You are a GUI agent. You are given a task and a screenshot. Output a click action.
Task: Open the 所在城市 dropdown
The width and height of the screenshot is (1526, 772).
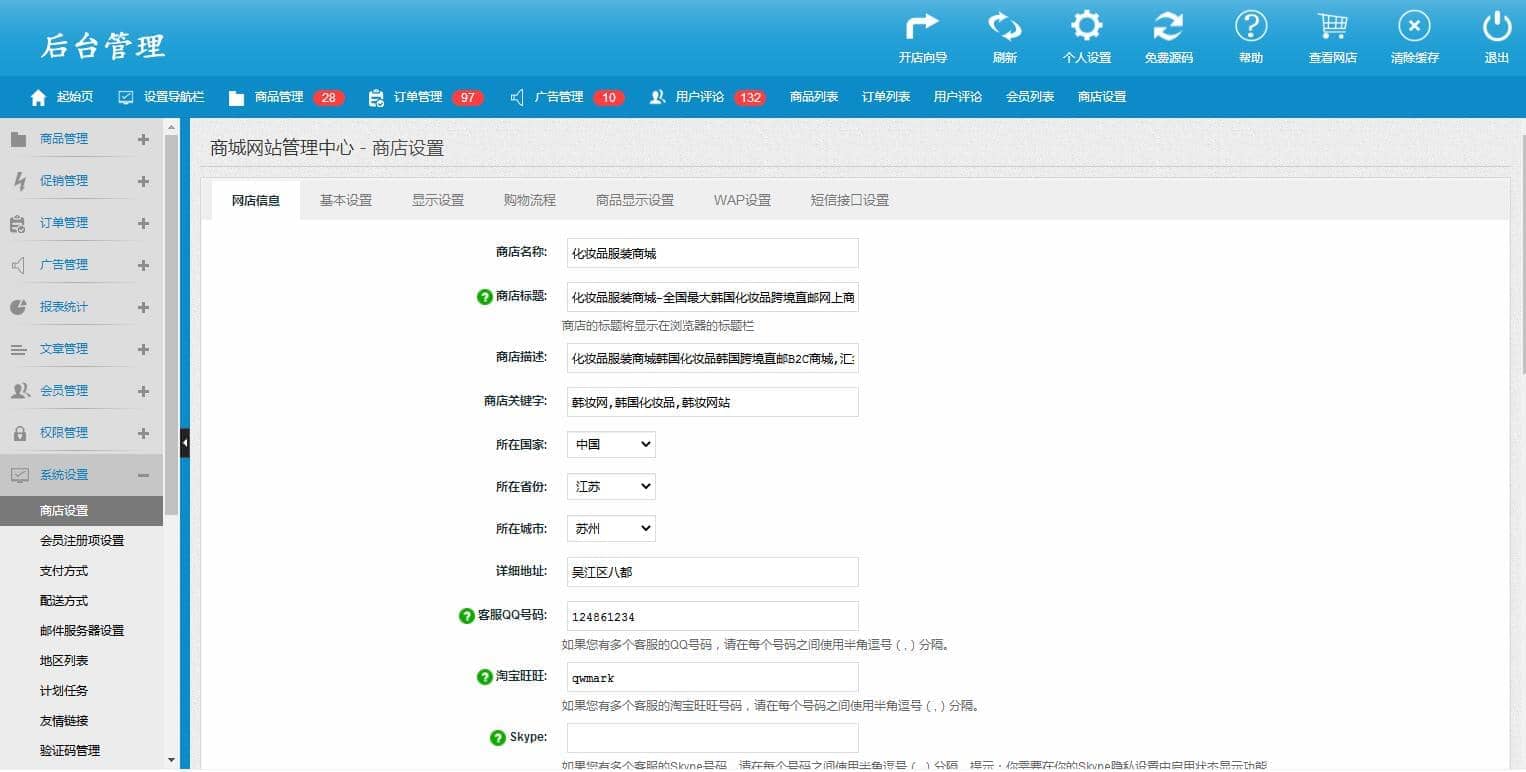611,528
